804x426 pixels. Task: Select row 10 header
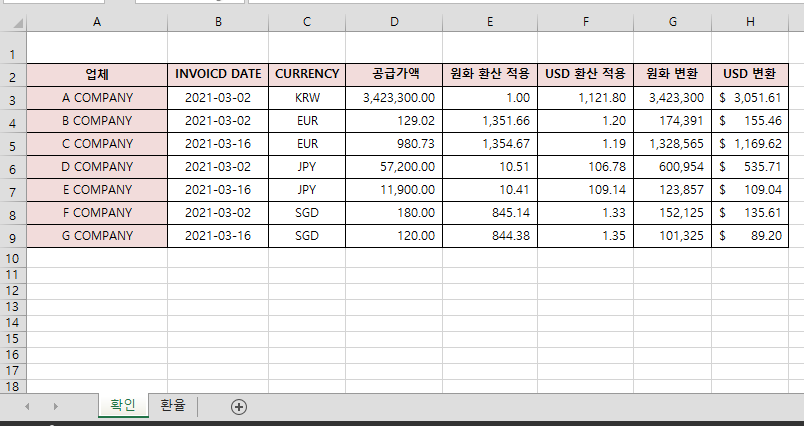coord(13,258)
